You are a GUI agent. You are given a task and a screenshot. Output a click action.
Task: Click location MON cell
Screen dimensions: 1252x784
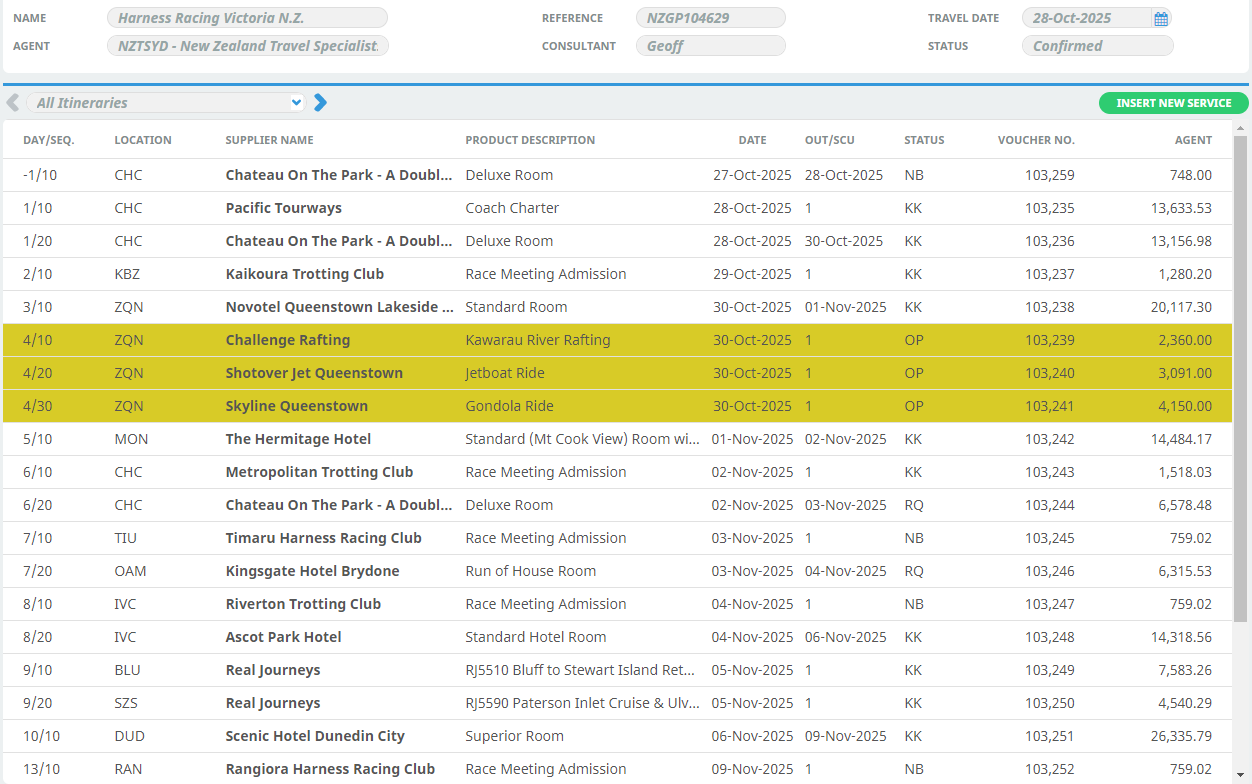click(x=131, y=439)
